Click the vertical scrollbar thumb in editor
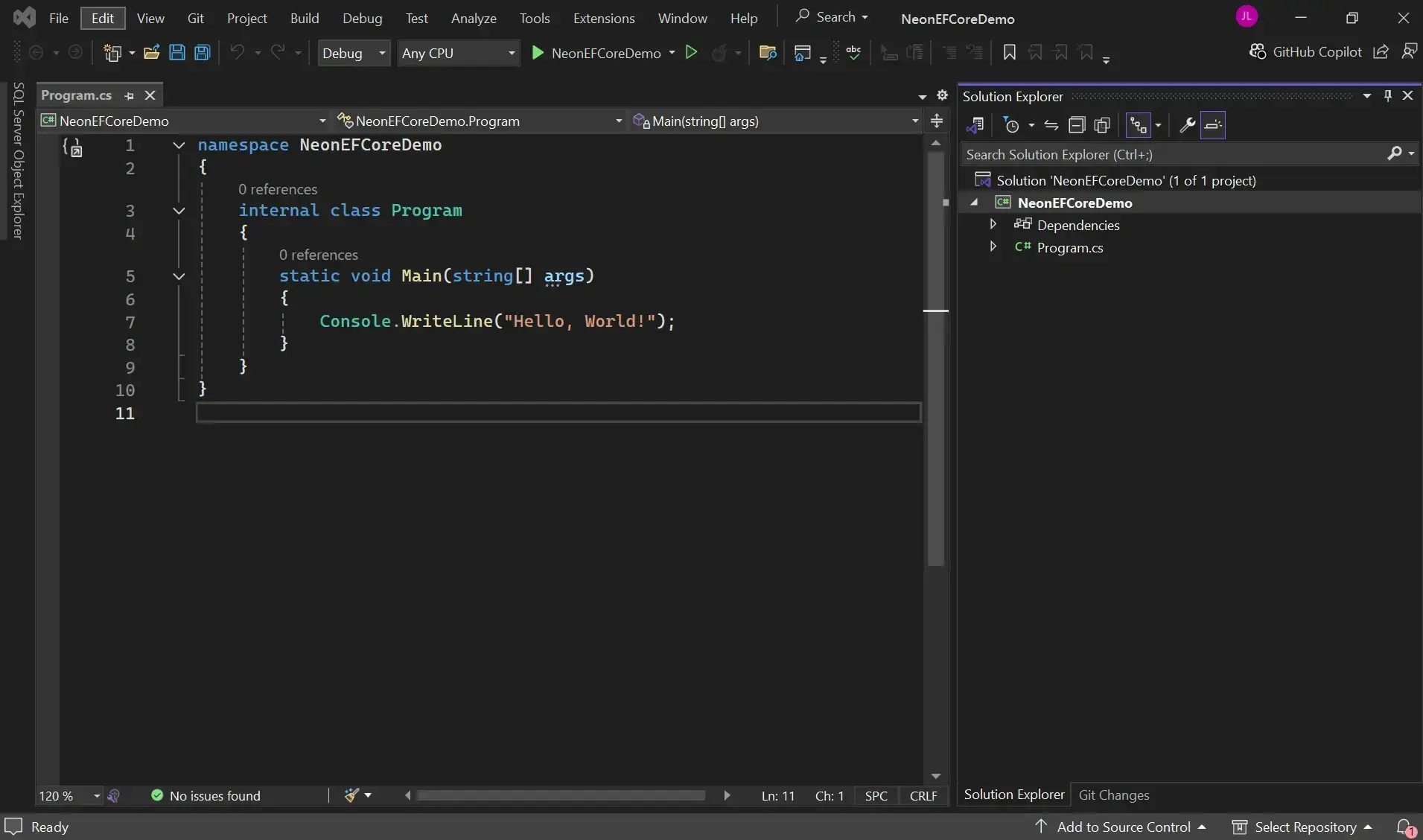This screenshot has height=840, width=1423. [x=936, y=360]
